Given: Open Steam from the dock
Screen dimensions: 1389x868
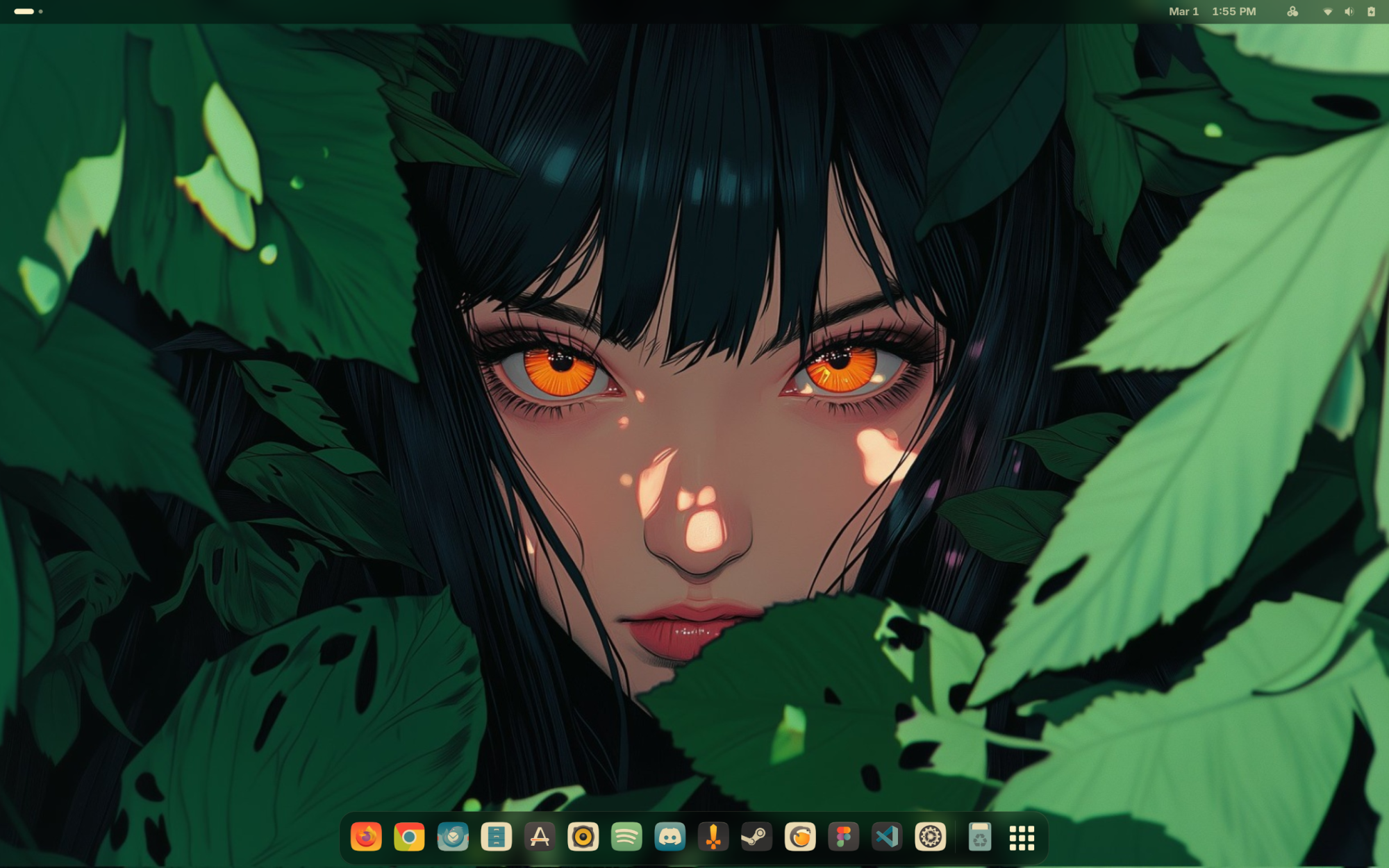Looking at the screenshot, I should point(756,837).
